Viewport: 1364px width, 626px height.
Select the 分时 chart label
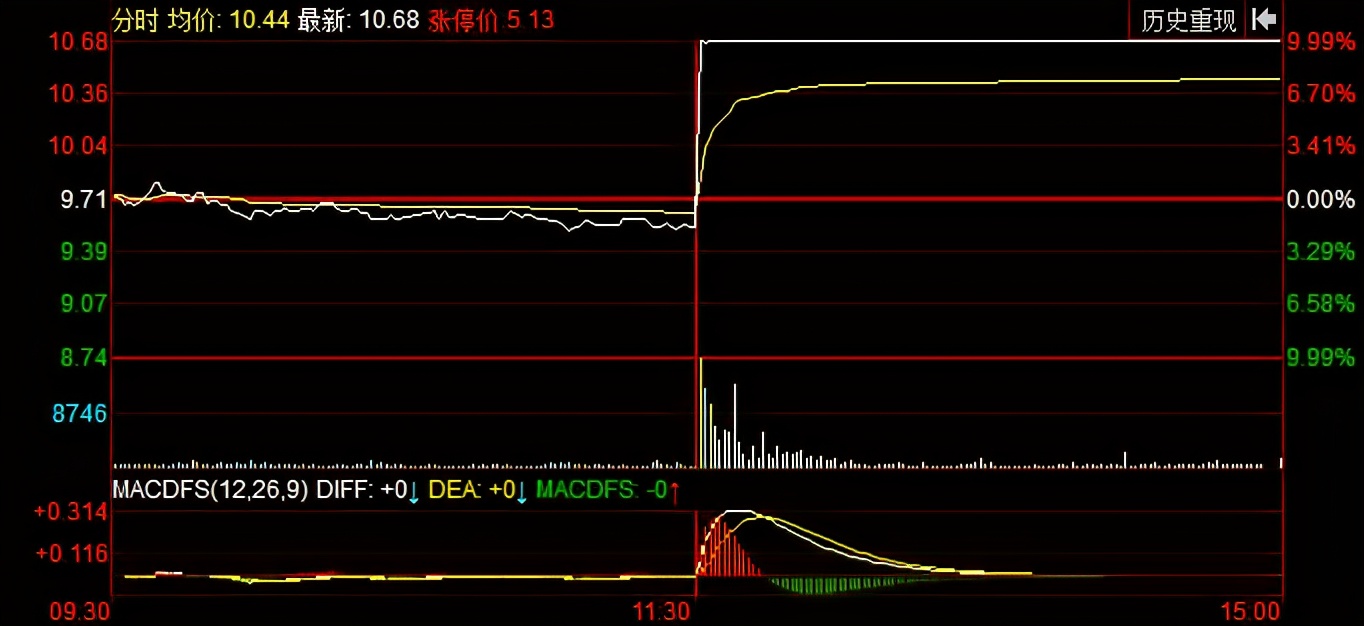135,19
